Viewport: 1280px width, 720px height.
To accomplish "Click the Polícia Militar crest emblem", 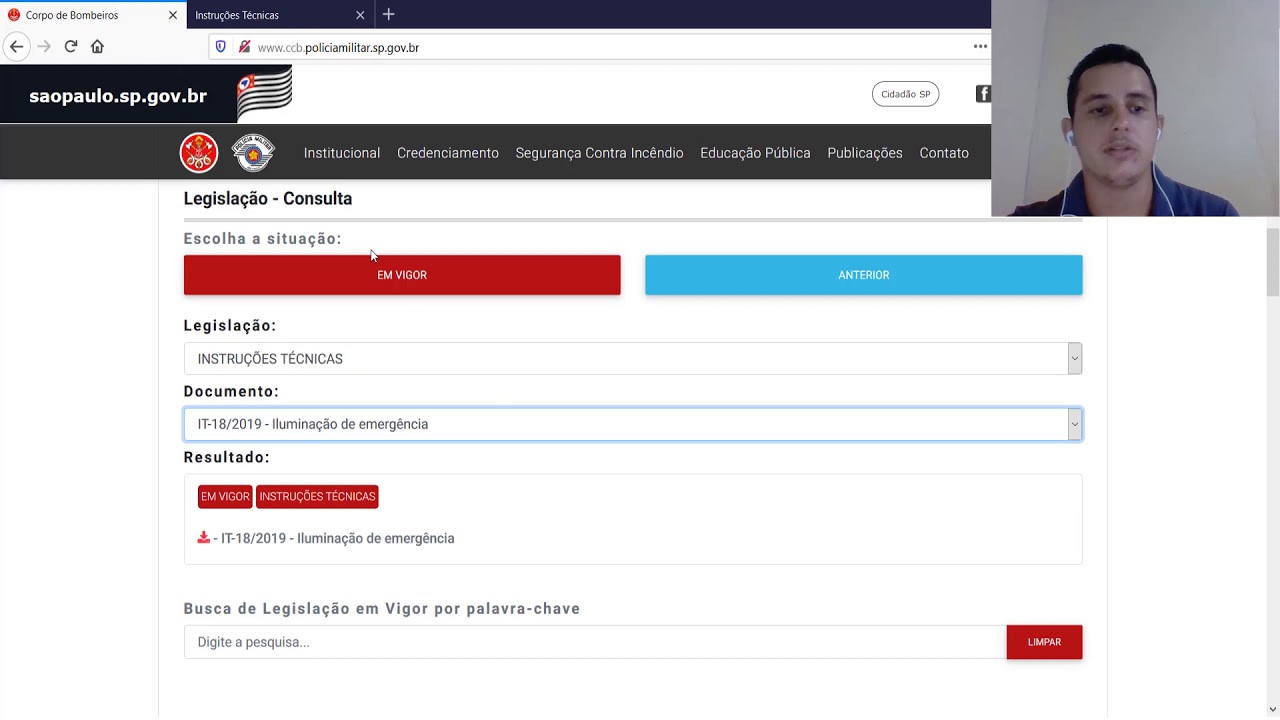I will point(253,153).
